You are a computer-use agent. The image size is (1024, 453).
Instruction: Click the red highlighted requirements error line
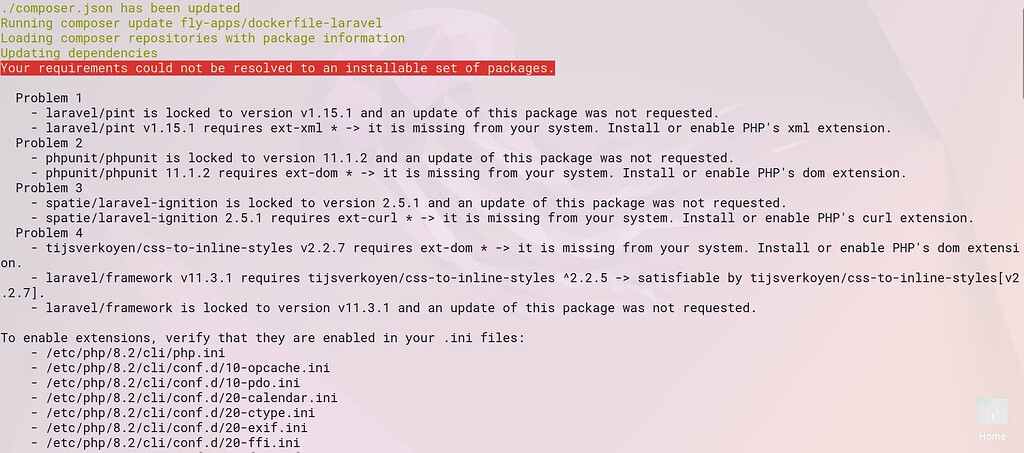click(x=278, y=68)
